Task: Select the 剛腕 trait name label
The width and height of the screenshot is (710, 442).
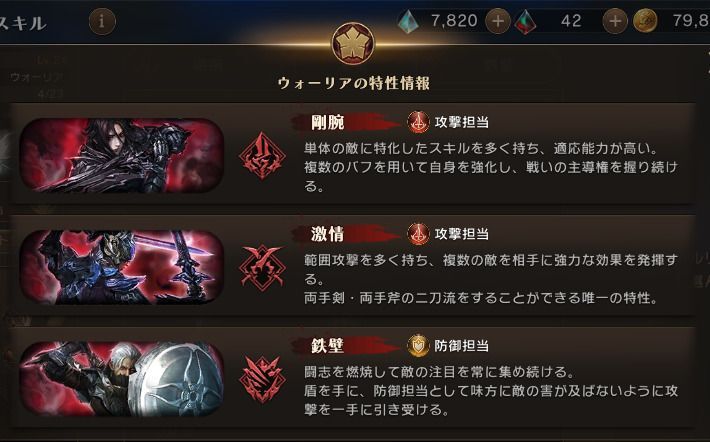Action: coord(328,122)
